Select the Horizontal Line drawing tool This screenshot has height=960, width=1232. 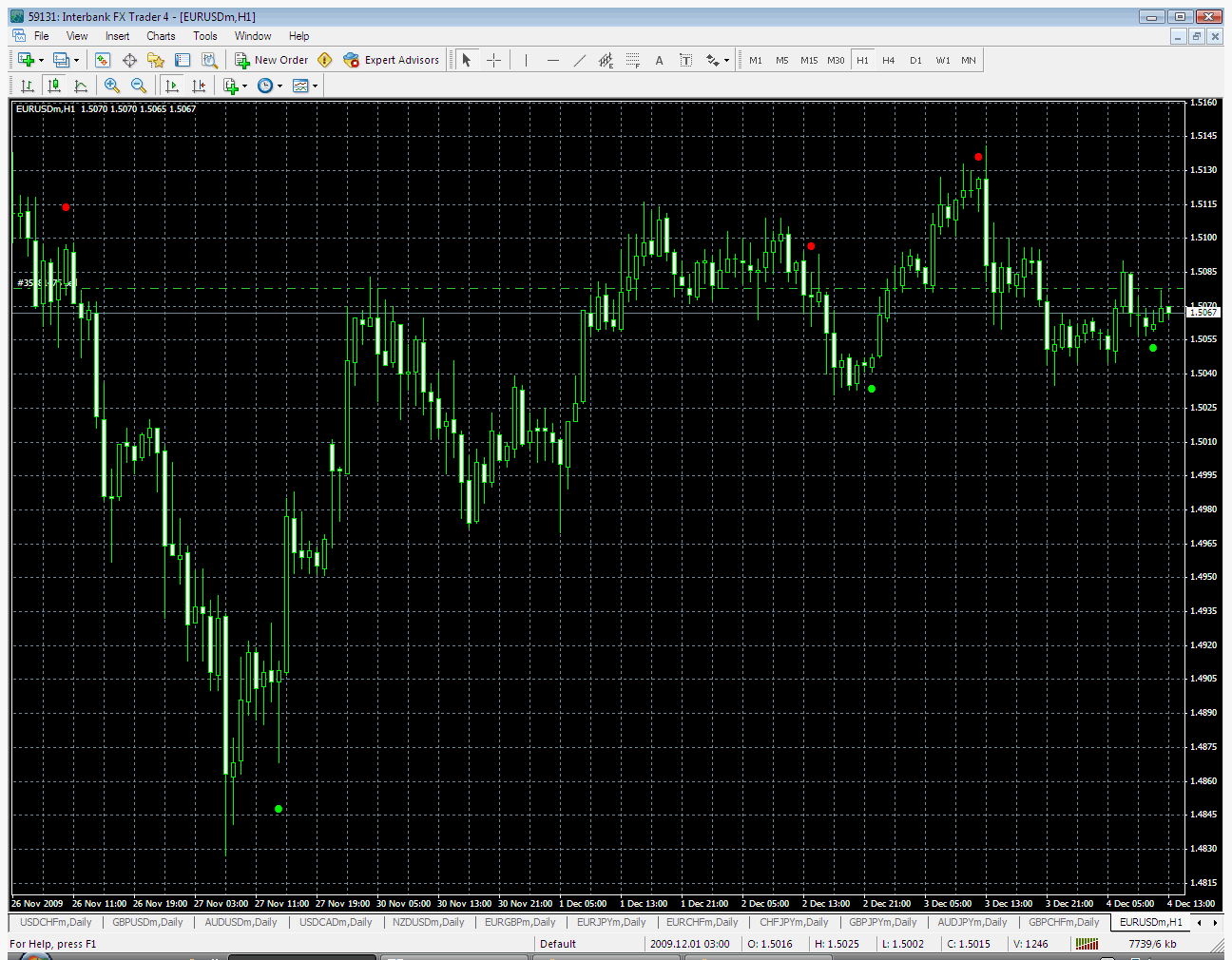coord(552,60)
